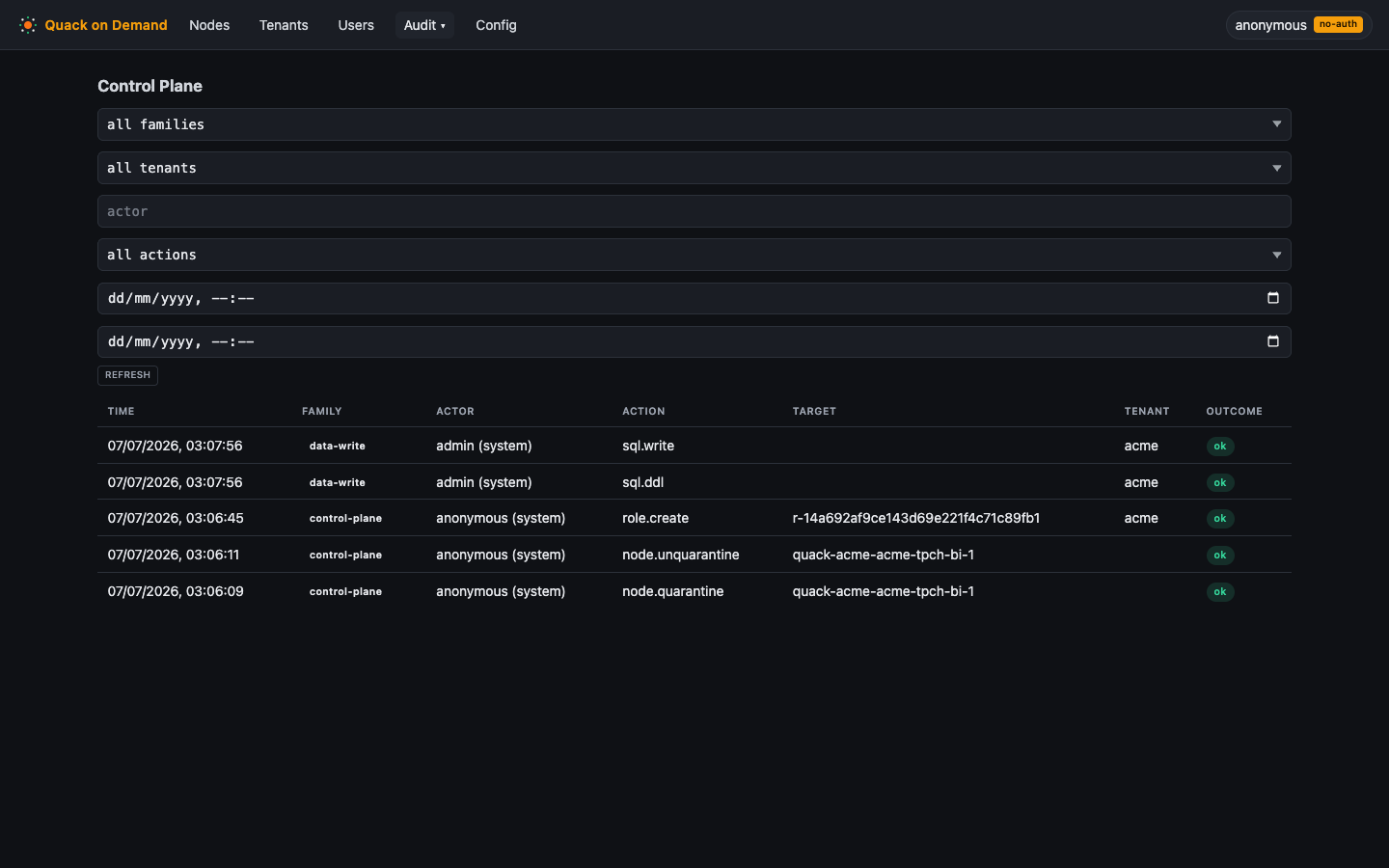The height and width of the screenshot is (868, 1389).
Task: Click the second dd/mm/yyyy date field
Action: pos(694,341)
